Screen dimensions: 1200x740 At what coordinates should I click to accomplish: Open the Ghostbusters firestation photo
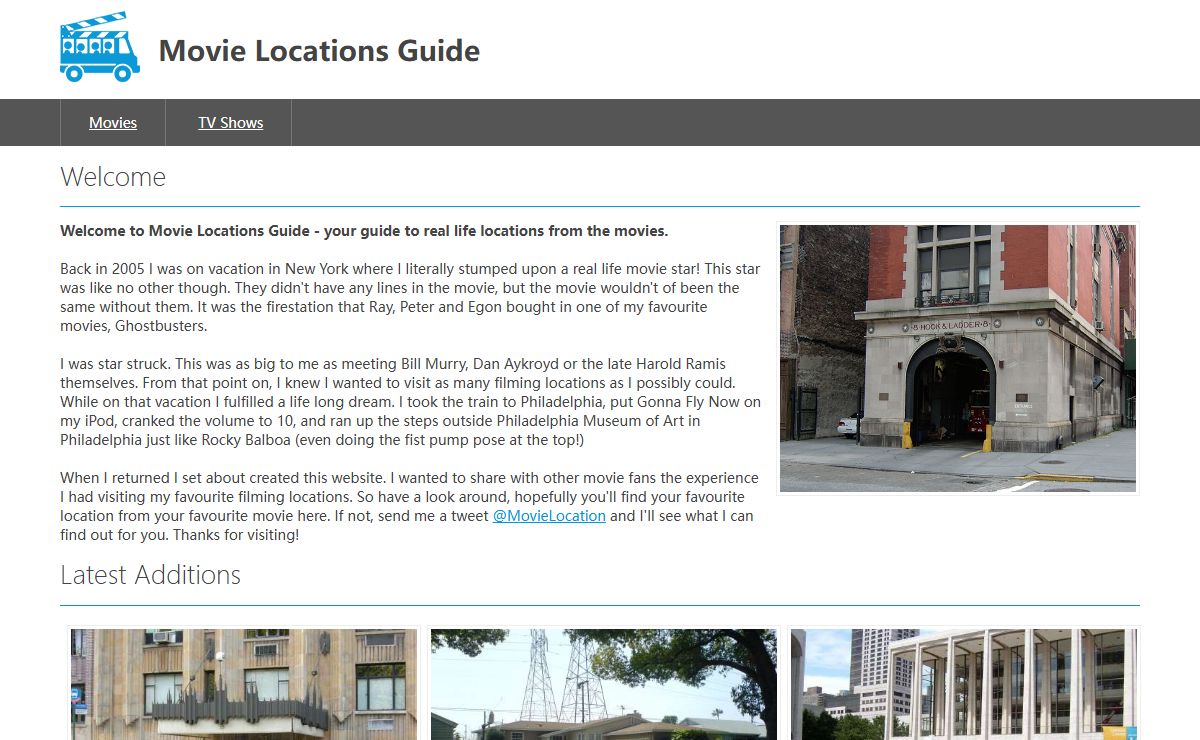958,358
